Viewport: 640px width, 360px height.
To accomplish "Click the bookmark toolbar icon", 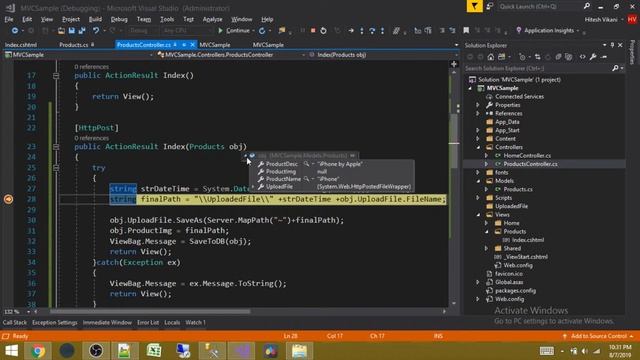I will (466, 31).
